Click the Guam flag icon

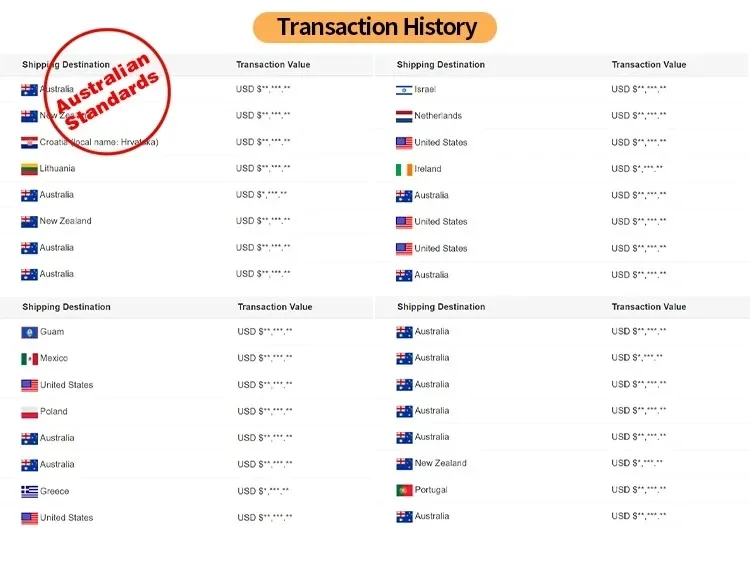pyautogui.click(x=29, y=332)
